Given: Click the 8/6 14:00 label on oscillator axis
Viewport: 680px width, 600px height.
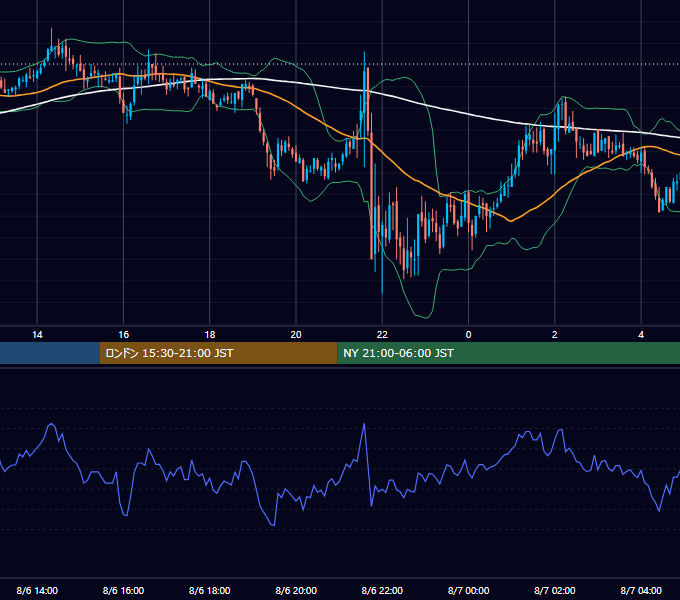Looking at the screenshot, I should tap(37, 590).
